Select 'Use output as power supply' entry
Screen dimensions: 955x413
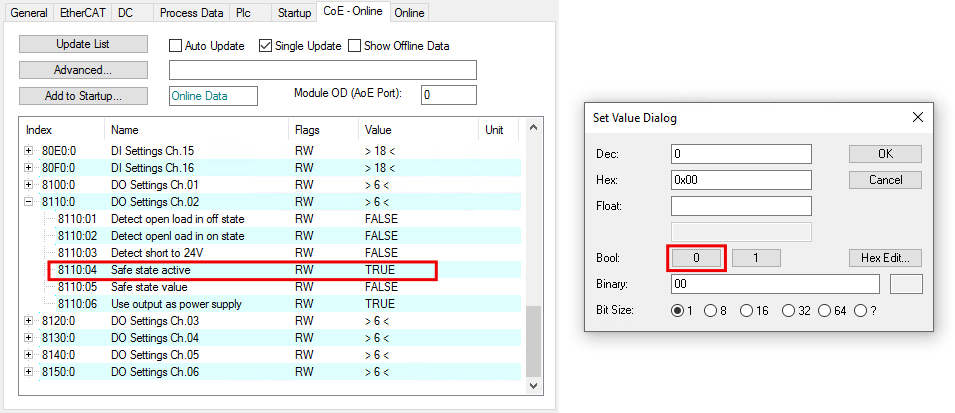[280, 304]
